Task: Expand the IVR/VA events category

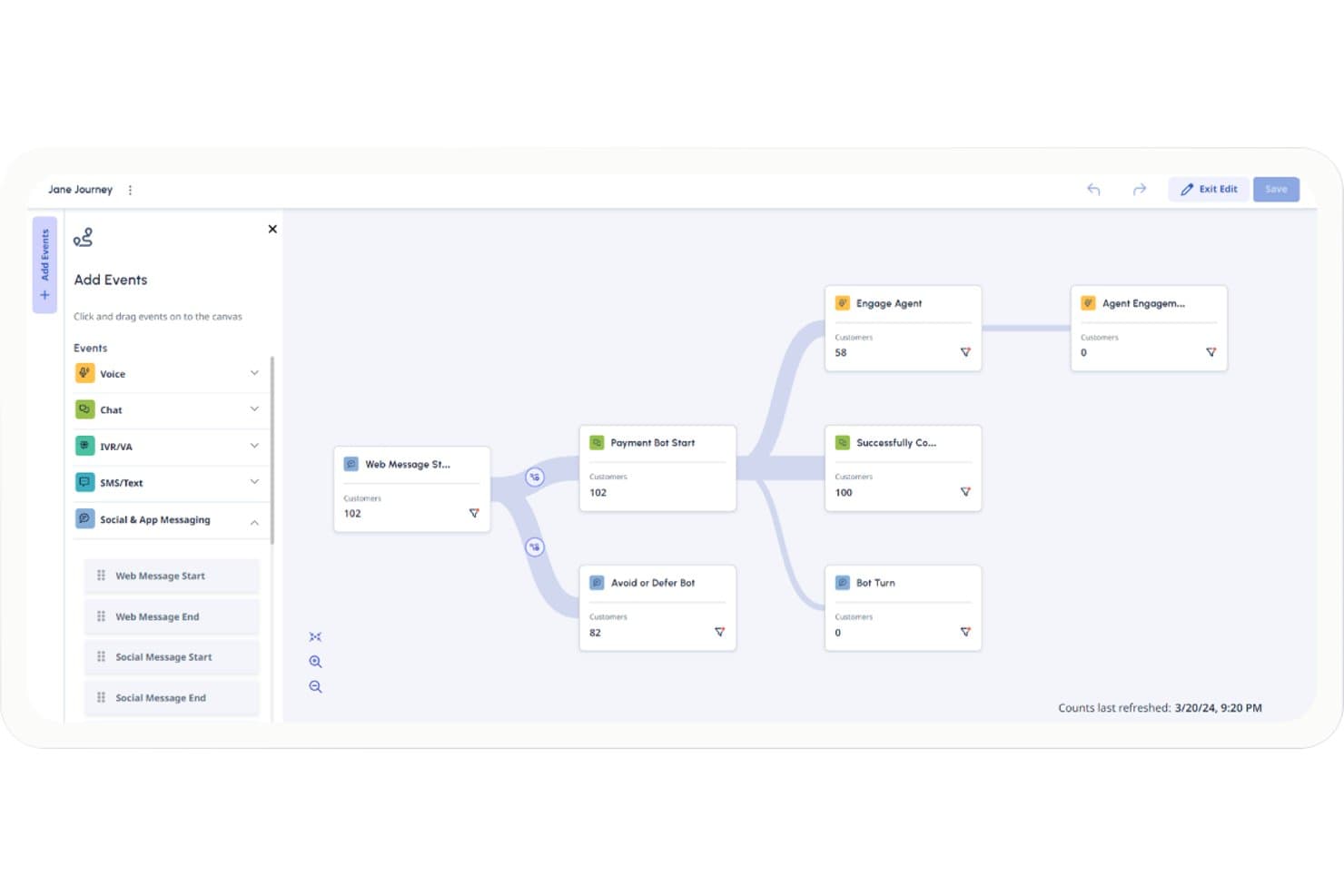Action: pyautogui.click(x=254, y=446)
